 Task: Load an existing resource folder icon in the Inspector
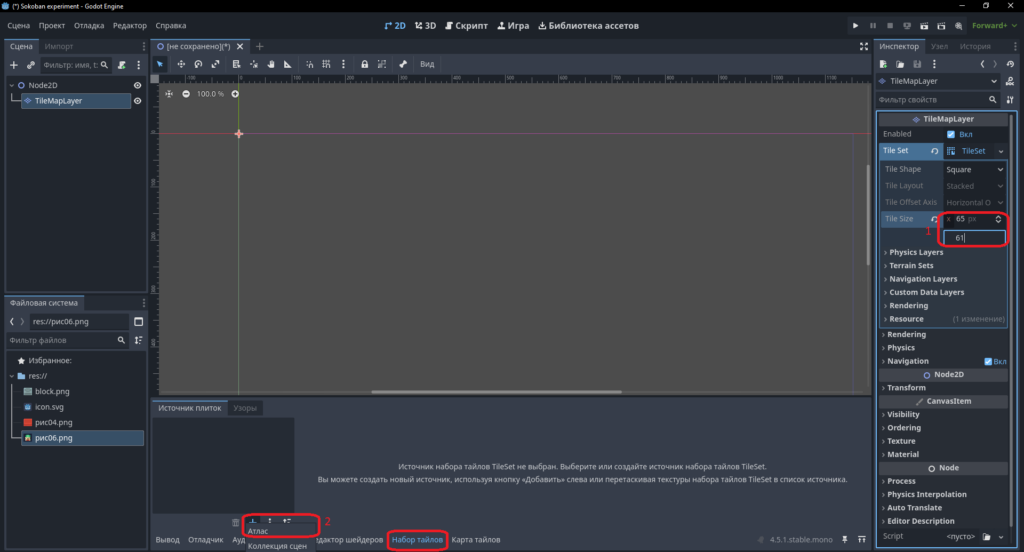[x=900, y=64]
